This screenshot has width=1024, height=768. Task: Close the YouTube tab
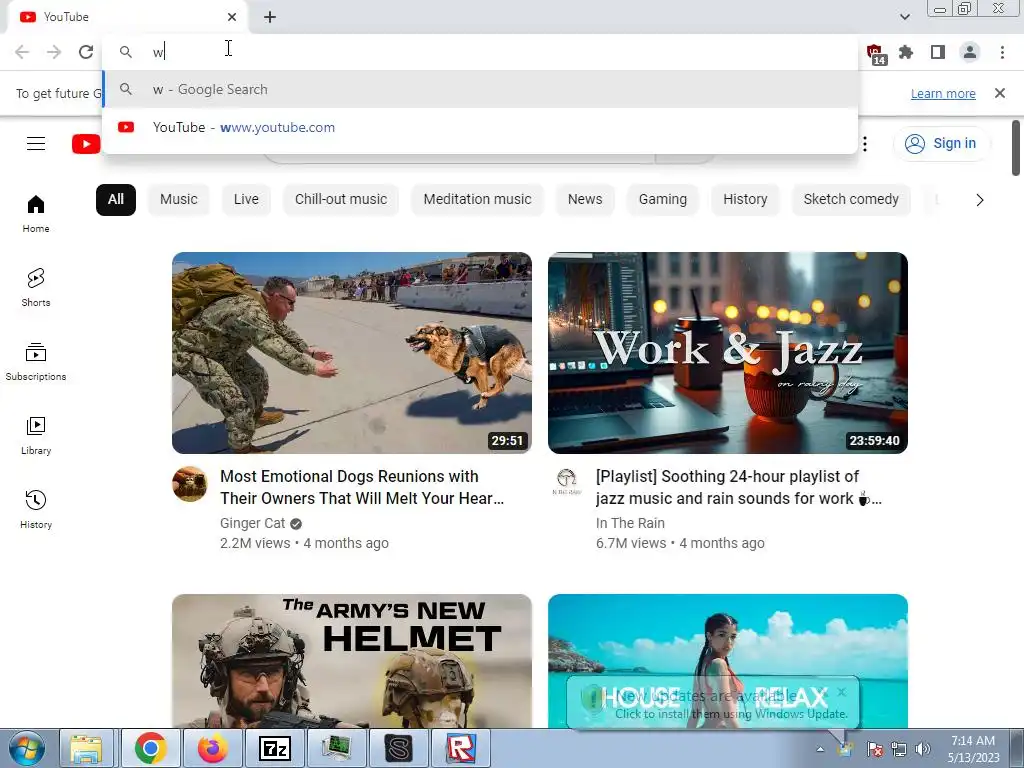tap(232, 17)
